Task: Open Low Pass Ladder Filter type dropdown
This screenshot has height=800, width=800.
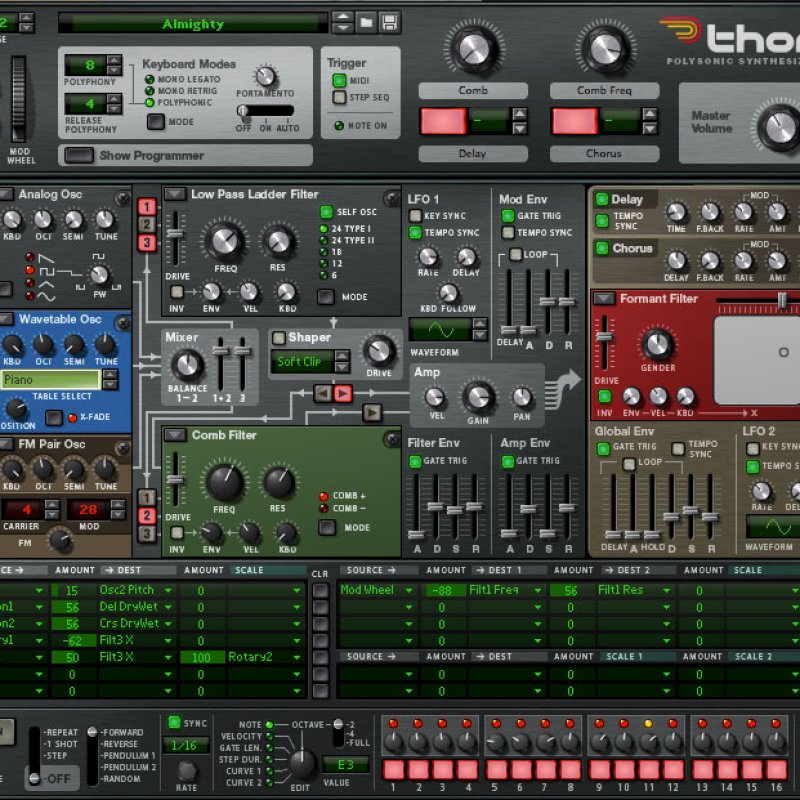Action: click(175, 194)
